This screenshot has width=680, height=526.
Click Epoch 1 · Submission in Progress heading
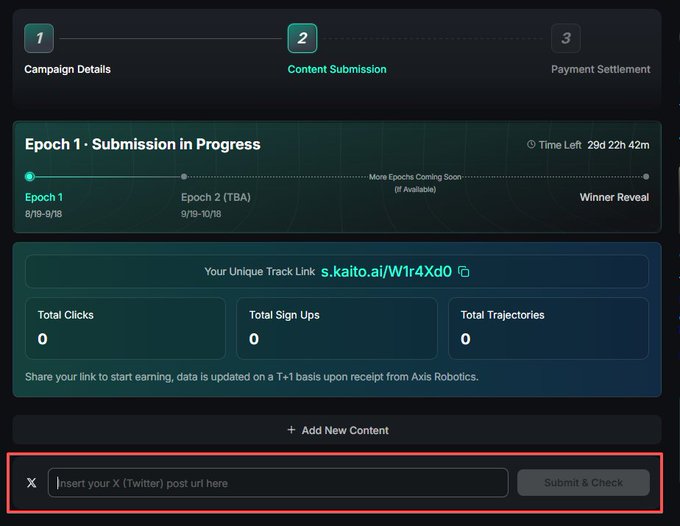pyautogui.click(x=143, y=144)
